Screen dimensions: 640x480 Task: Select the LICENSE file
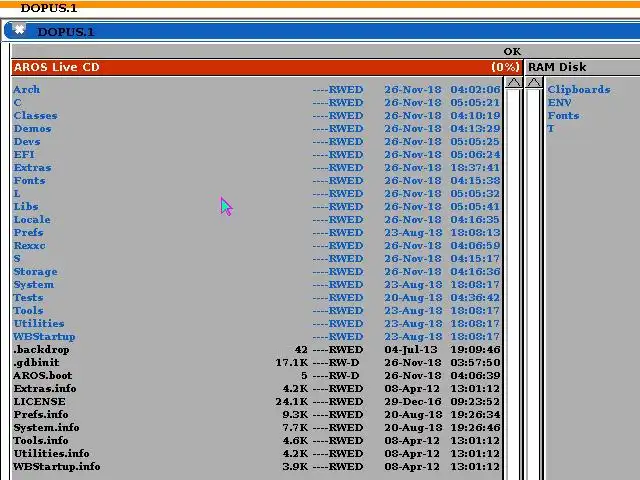pyautogui.click(x=257, y=402)
